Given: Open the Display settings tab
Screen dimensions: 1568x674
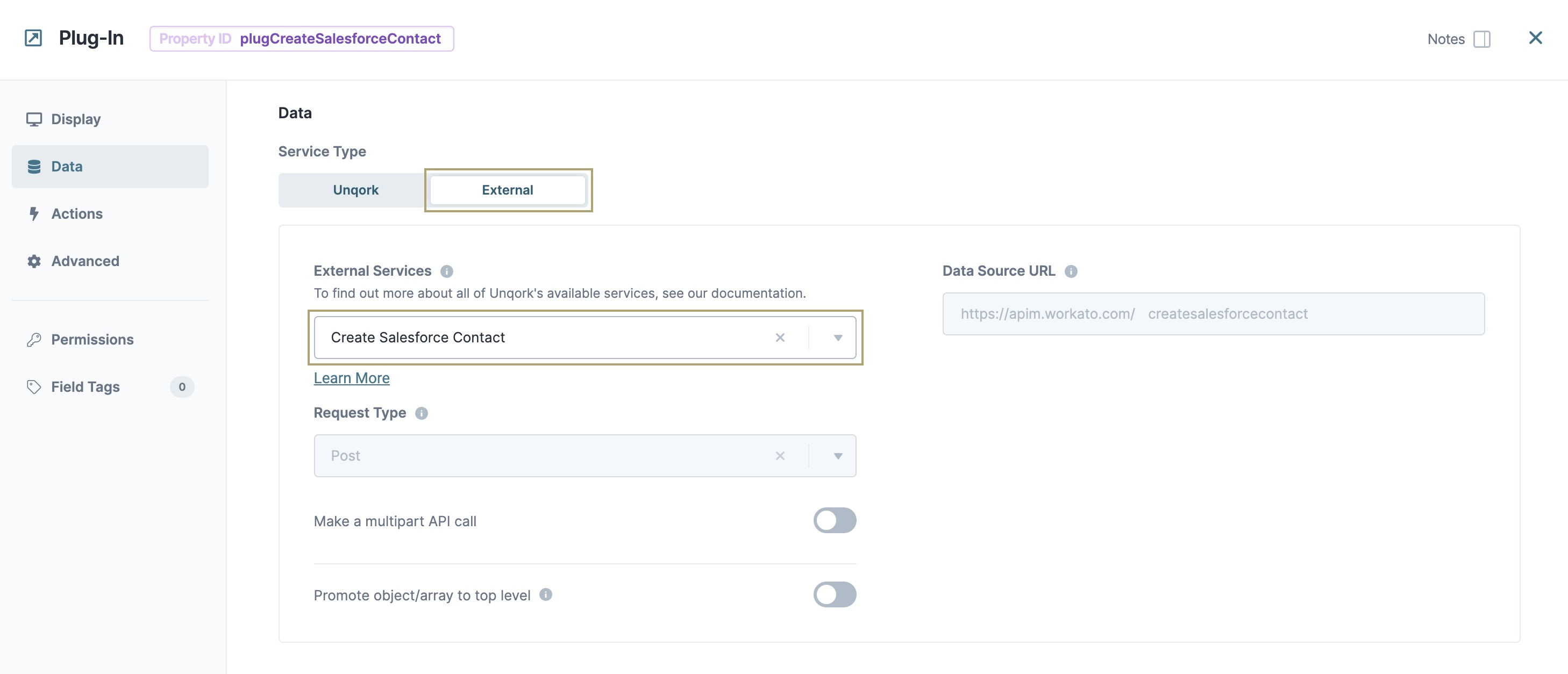Looking at the screenshot, I should pos(110,119).
